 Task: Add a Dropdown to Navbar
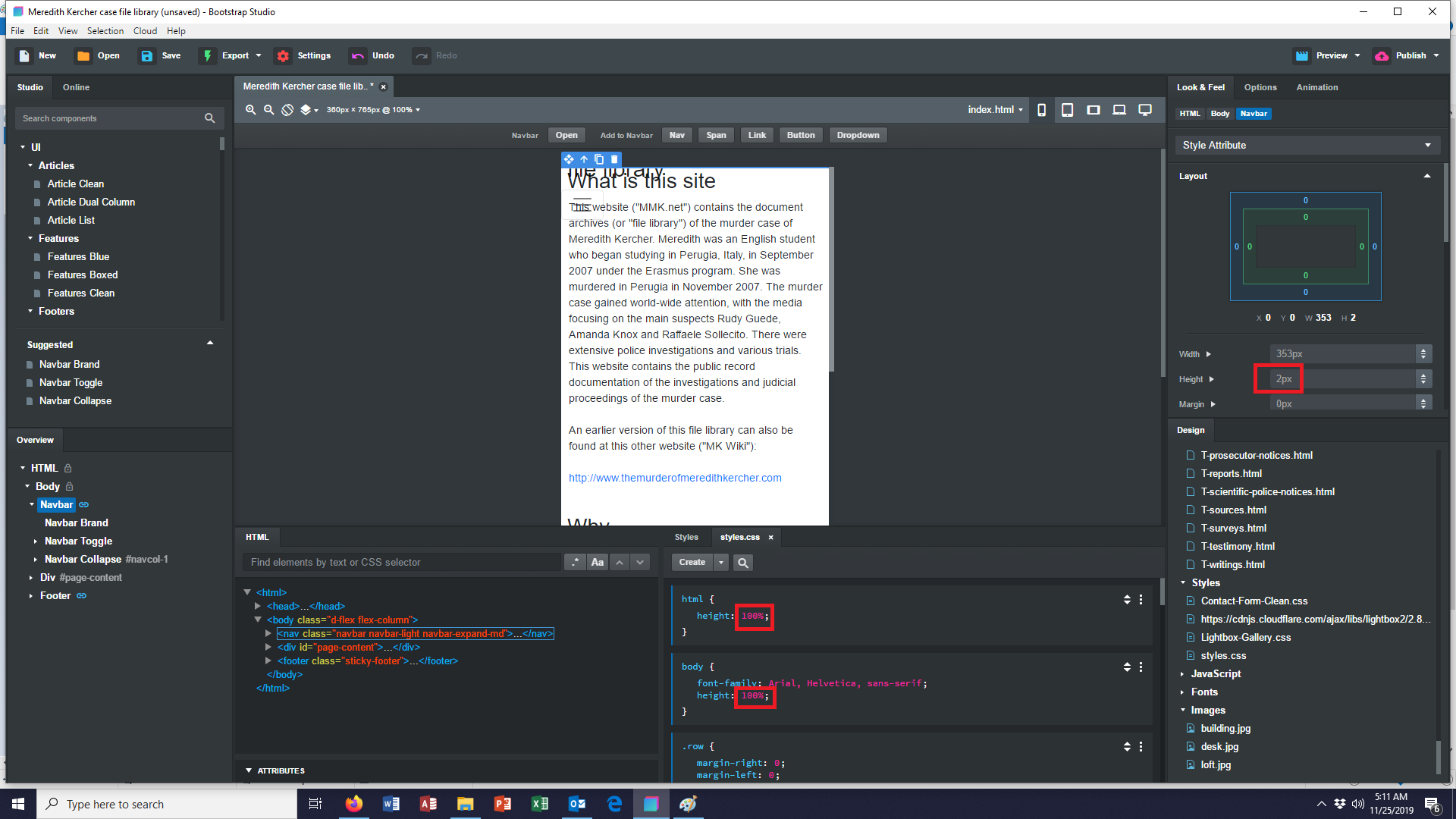click(x=858, y=135)
